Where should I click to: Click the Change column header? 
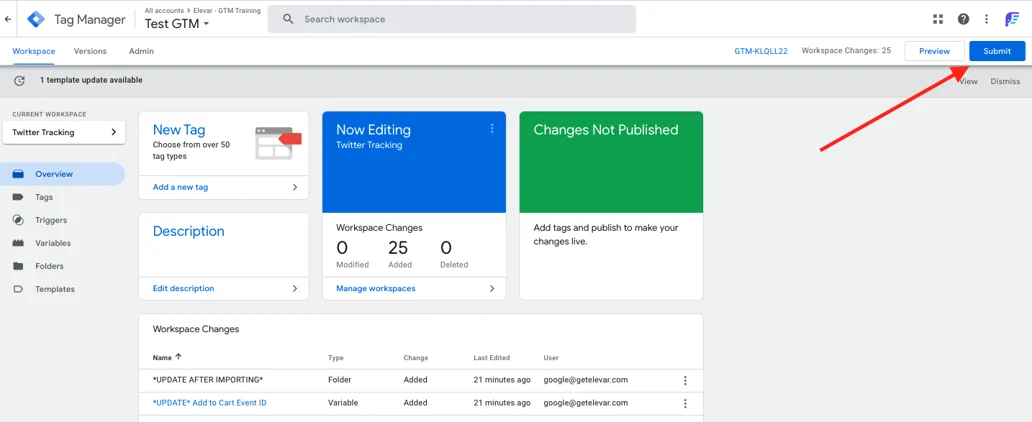(416, 358)
